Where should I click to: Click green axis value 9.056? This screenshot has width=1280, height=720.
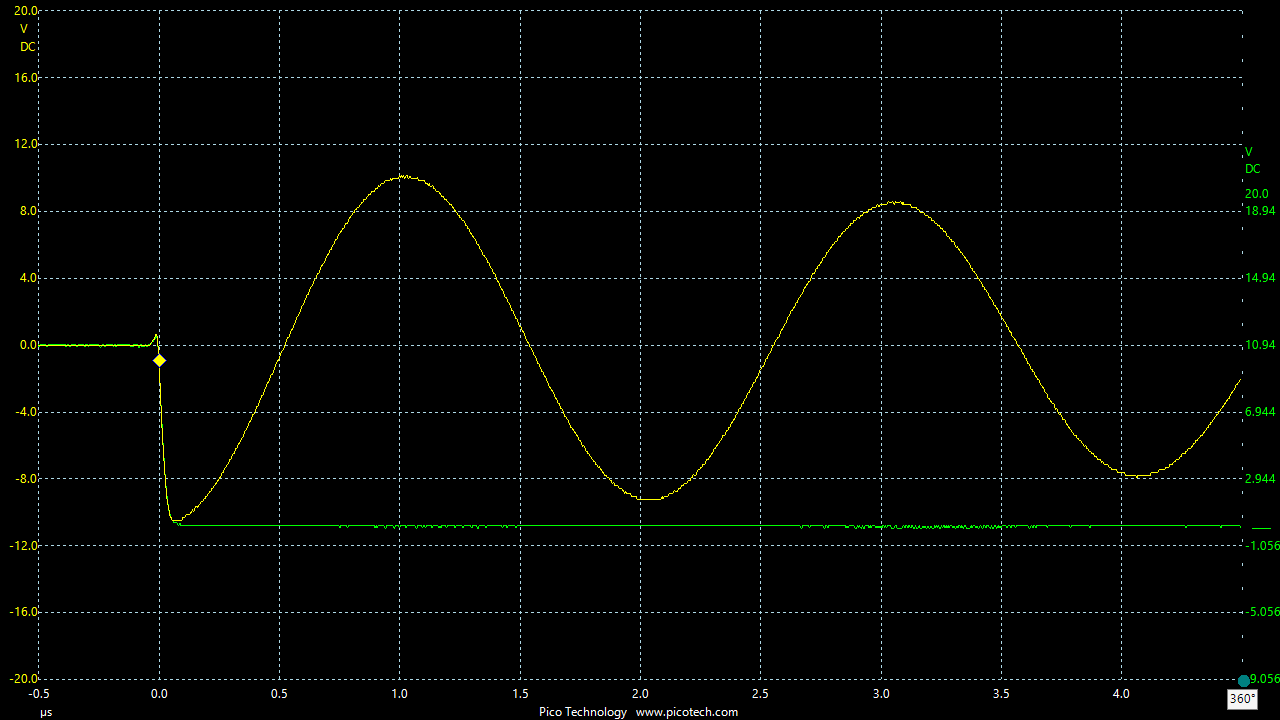click(1264, 679)
